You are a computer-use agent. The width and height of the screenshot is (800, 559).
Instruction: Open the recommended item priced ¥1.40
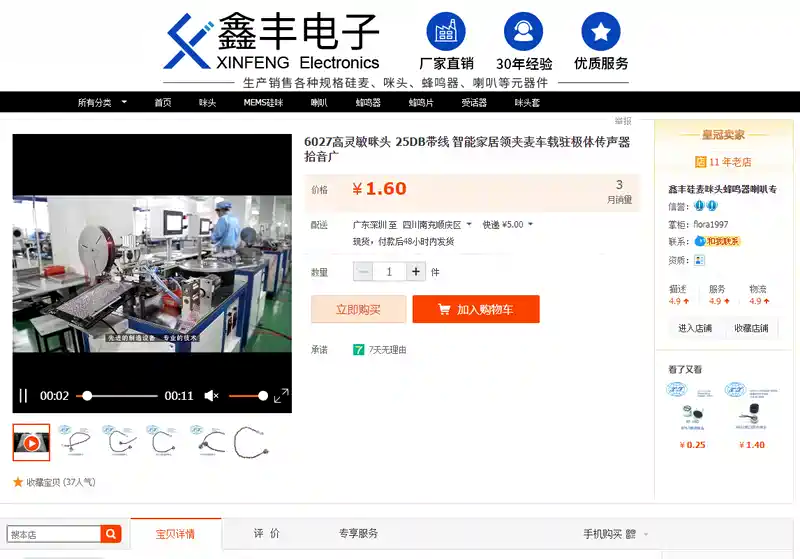[x=752, y=416]
